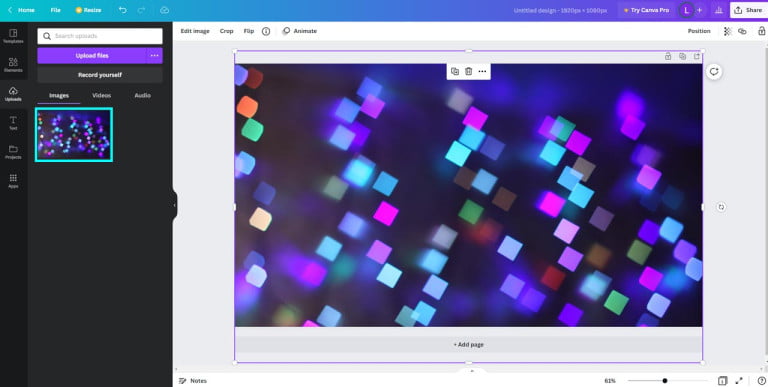The image size is (768, 387).
Task: Open the Apps sidebar panel
Action: click(x=13, y=181)
